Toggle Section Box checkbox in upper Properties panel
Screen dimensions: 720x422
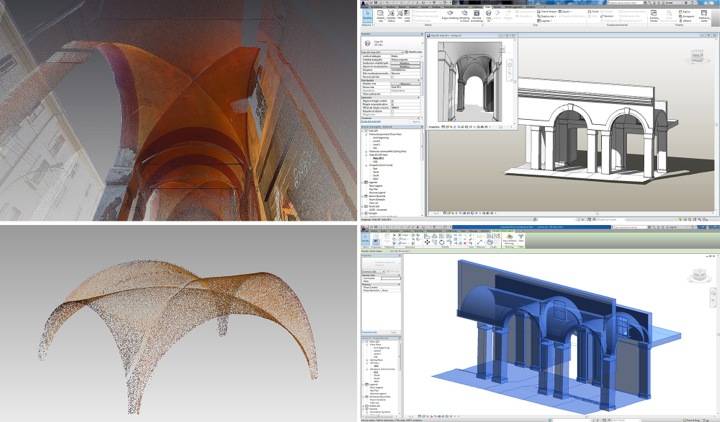click(x=393, y=111)
